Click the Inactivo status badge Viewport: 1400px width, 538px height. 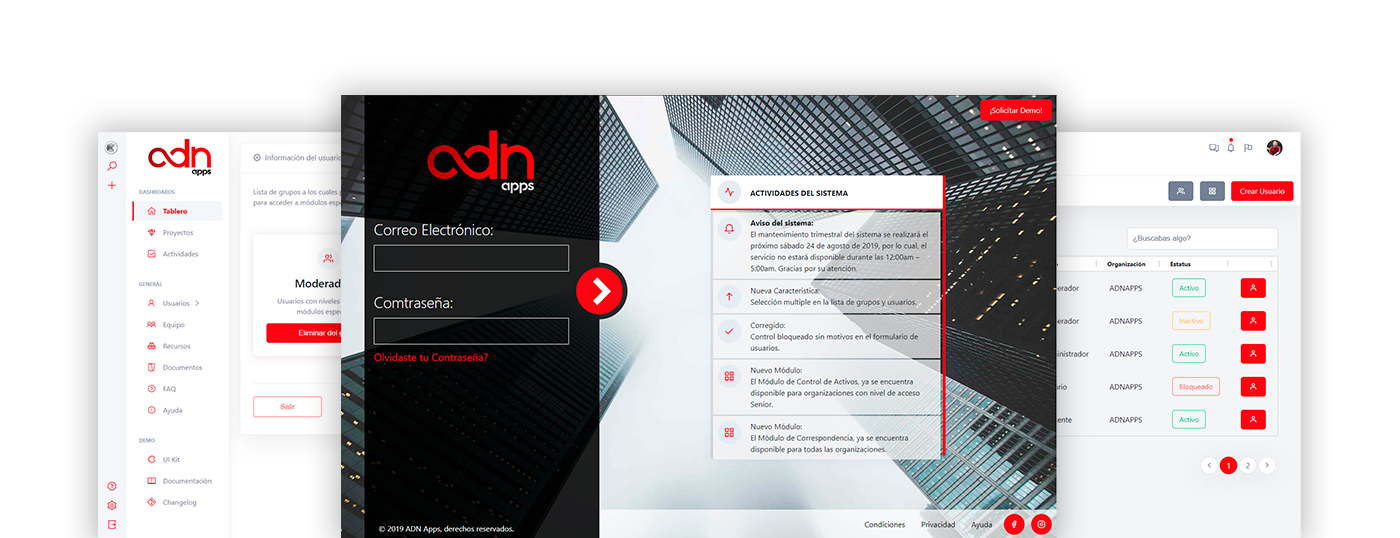point(1191,321)
